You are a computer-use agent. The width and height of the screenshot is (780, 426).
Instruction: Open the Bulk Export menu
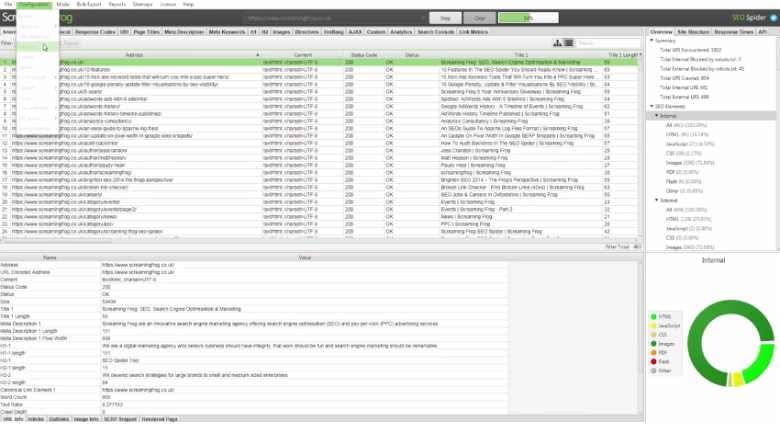coord(89,4)
